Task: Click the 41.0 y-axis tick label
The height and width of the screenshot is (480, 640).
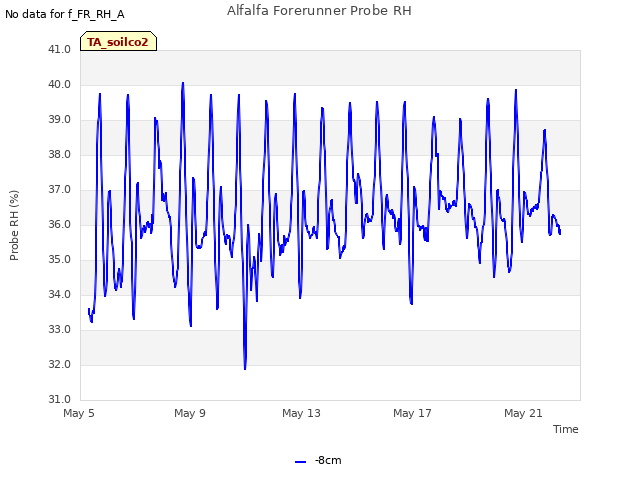Action: coord(60,49)
